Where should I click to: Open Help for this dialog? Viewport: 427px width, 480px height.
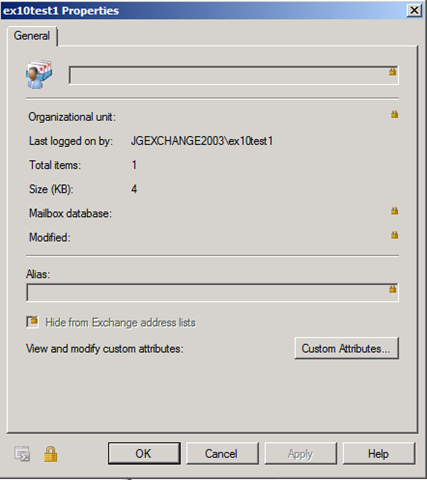379,453
